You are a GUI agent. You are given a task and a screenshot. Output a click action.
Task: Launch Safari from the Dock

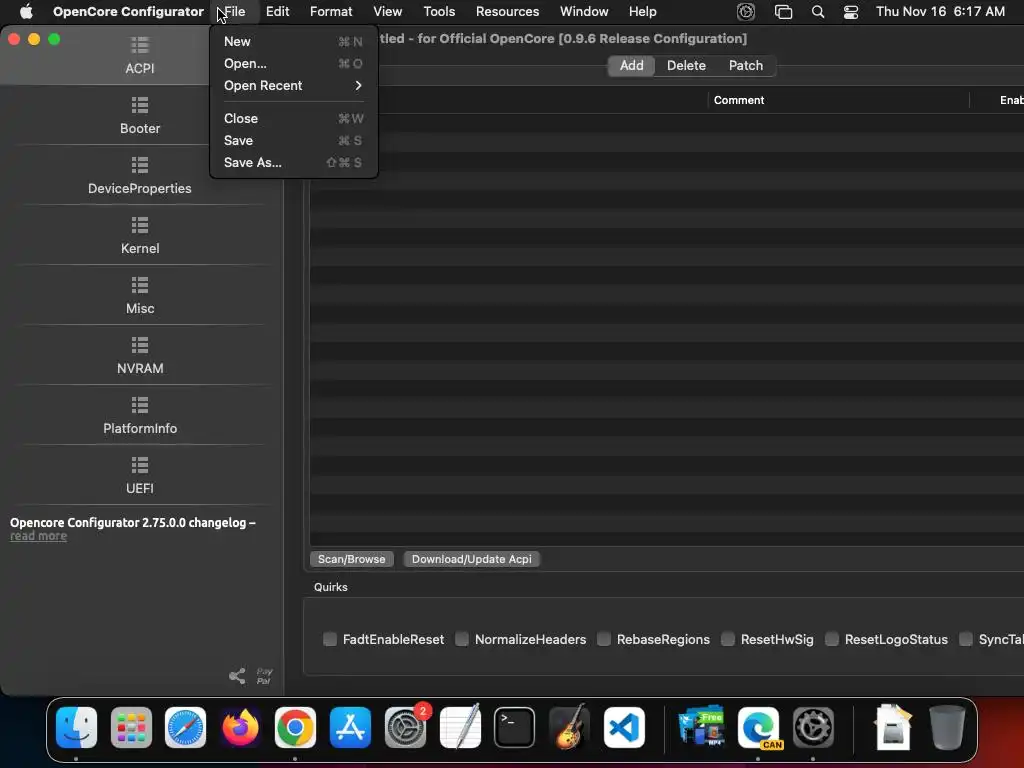185,727
